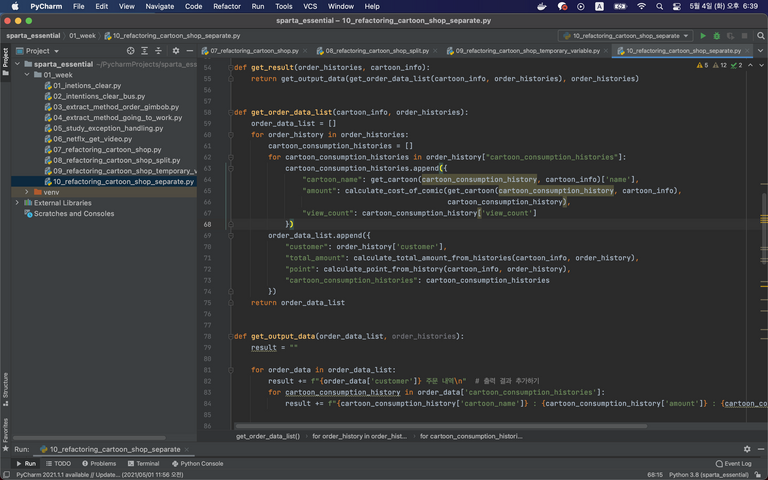768x480 pixels.
Task: Click line position 68:15 in status bar
Action: pyautogui.click(x=655, y=475)
